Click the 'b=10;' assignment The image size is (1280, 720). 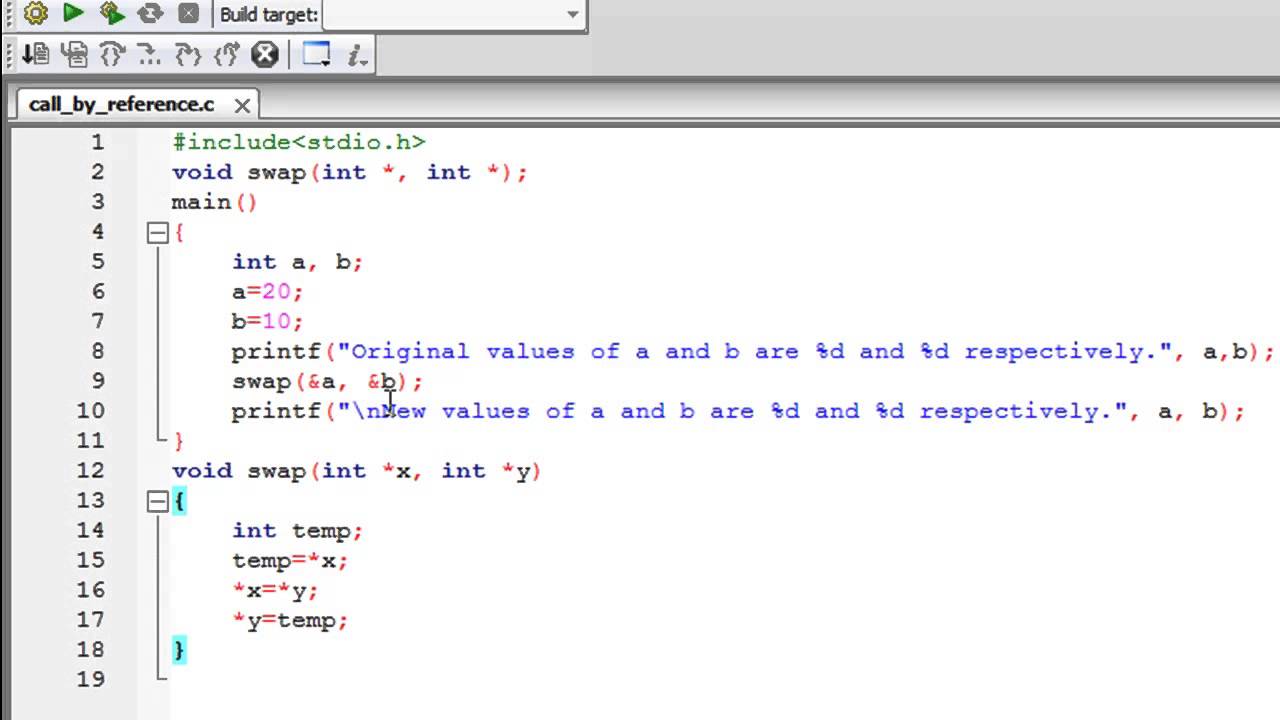tap(267, 322)
